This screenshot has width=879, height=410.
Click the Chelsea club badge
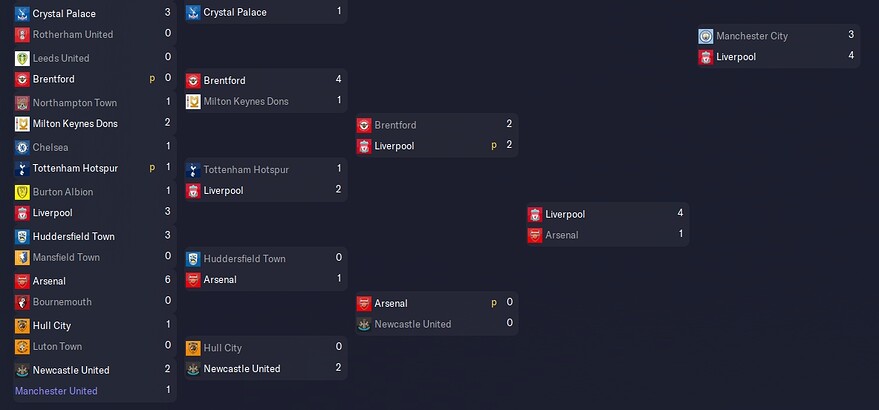[x=22, y=147]
